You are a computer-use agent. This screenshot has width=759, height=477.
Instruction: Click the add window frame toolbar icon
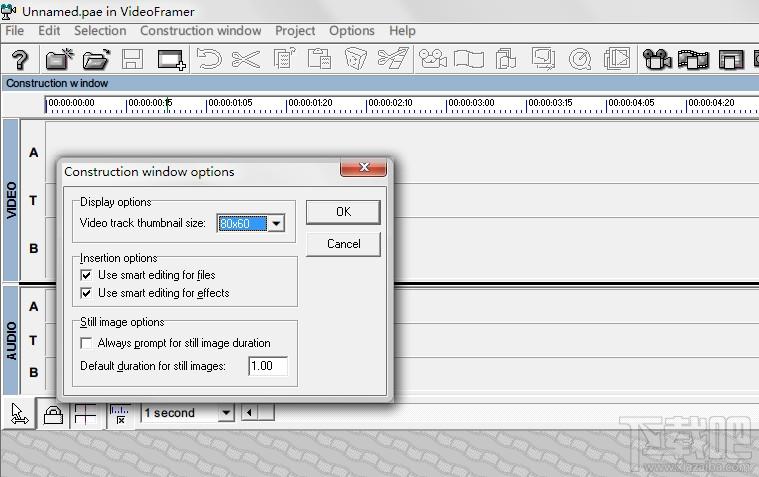[x=172, y=60]
